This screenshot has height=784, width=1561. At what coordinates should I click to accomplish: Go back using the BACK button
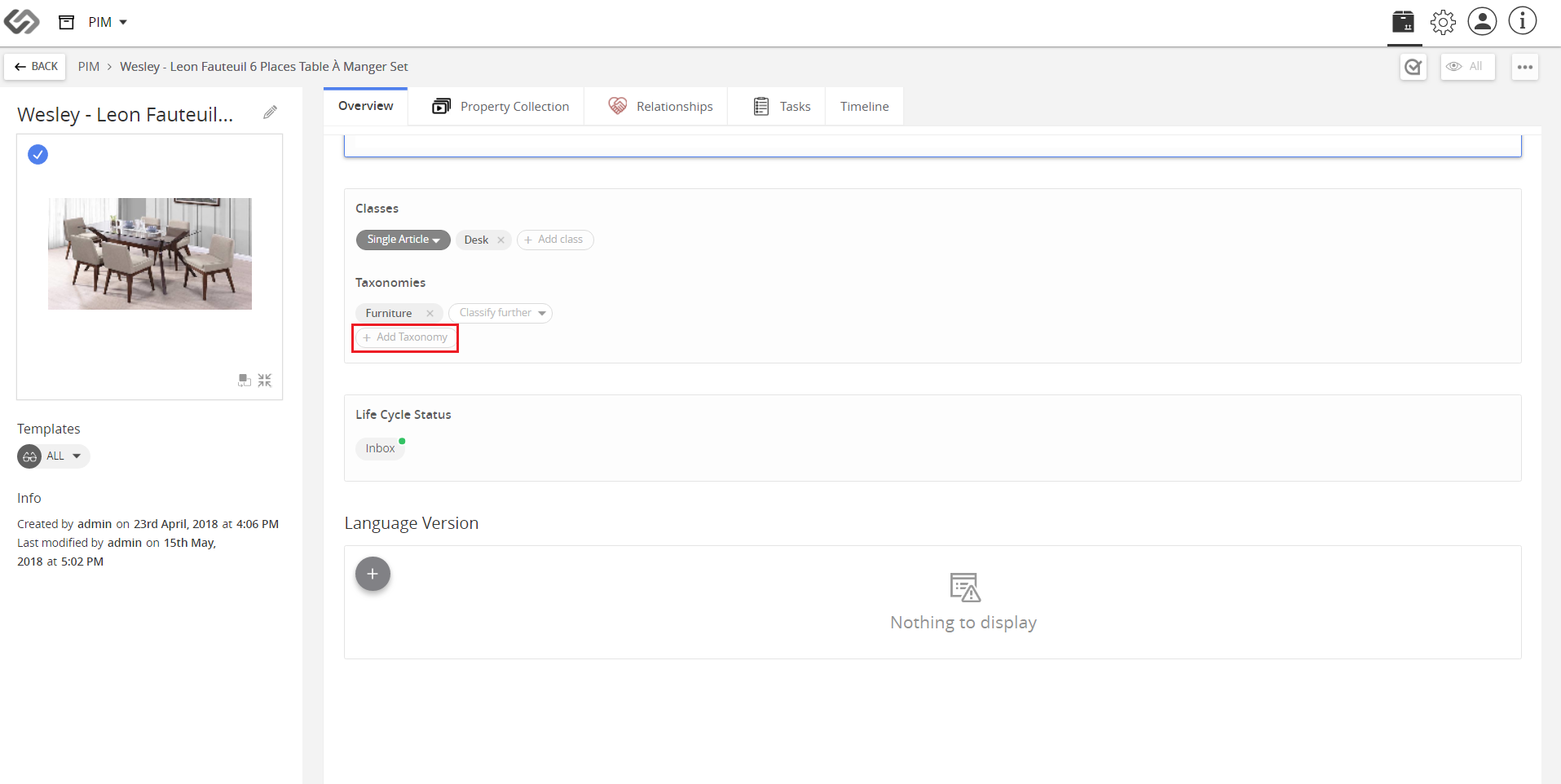37,67
